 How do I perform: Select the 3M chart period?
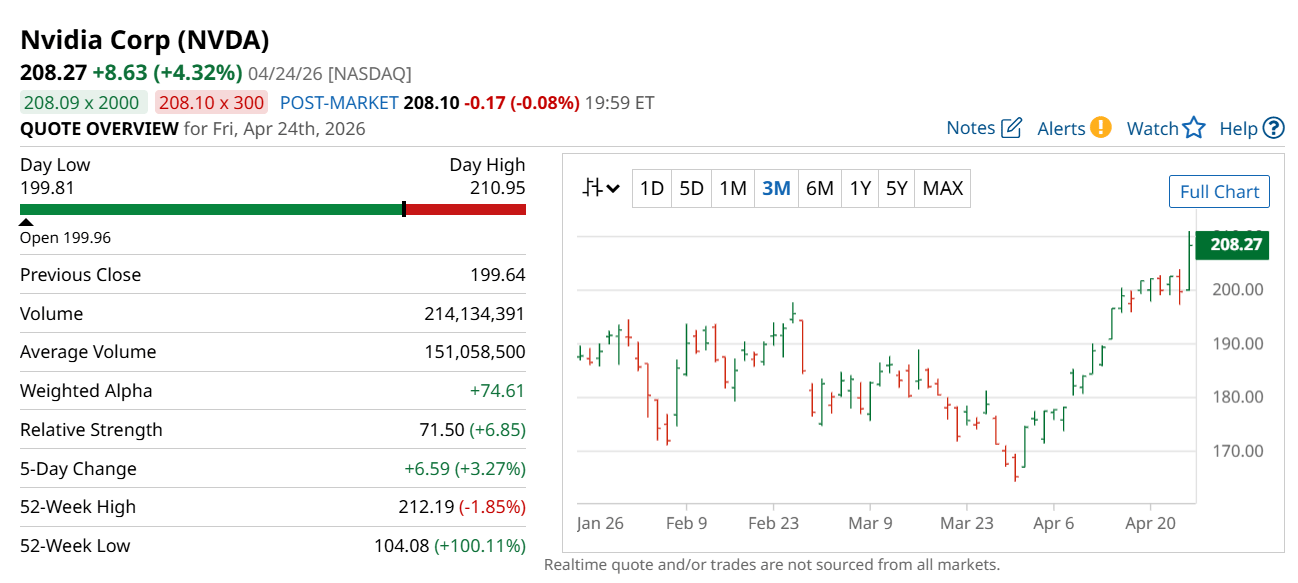pyautogui.click(x=776, y=188)
